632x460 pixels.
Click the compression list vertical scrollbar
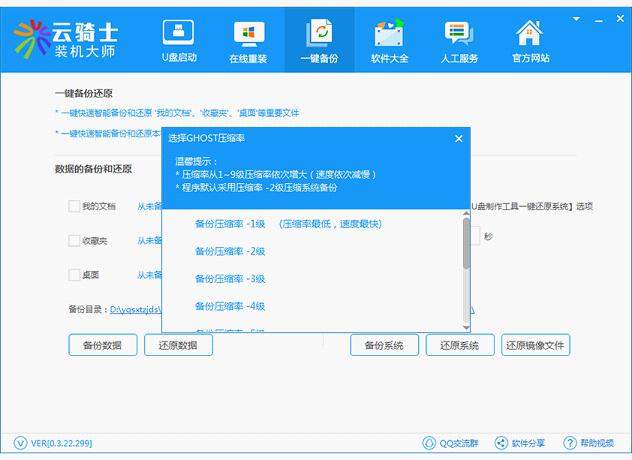point(466,245)
